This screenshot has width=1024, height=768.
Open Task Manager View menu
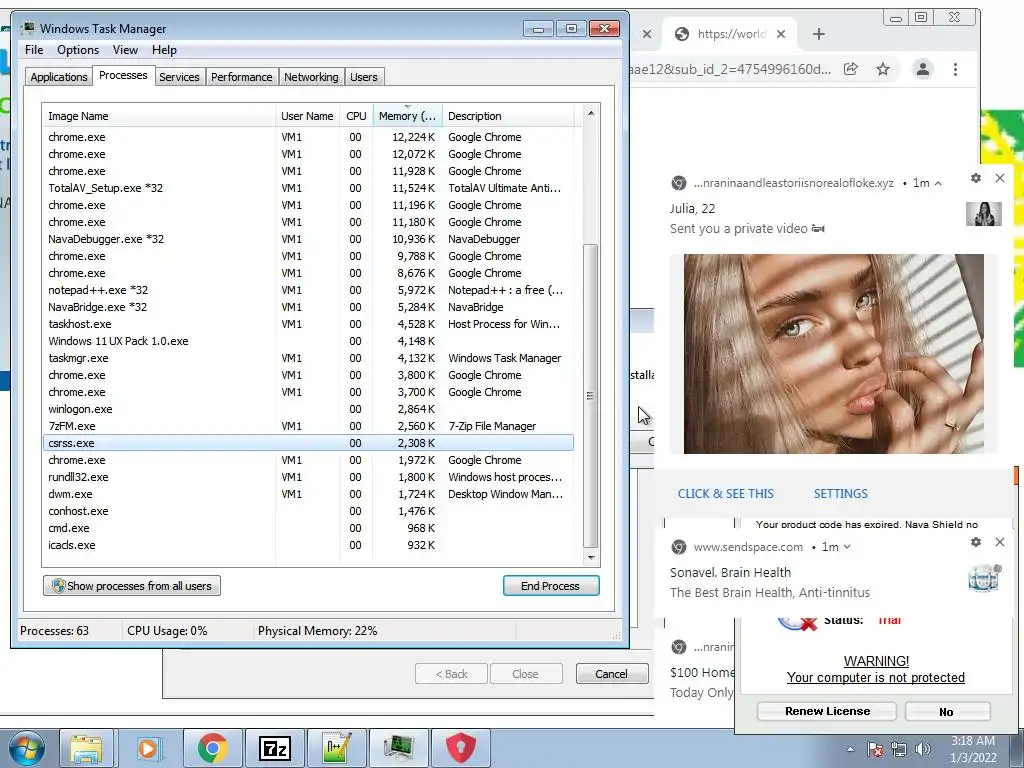pyautogui.click(x=125, y=50)
